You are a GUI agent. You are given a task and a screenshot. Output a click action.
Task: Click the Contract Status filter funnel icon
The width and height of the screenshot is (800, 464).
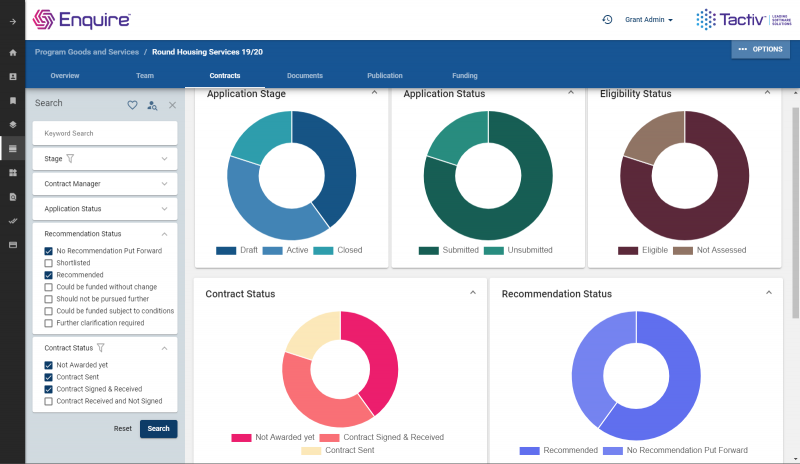tap(101, 348)
